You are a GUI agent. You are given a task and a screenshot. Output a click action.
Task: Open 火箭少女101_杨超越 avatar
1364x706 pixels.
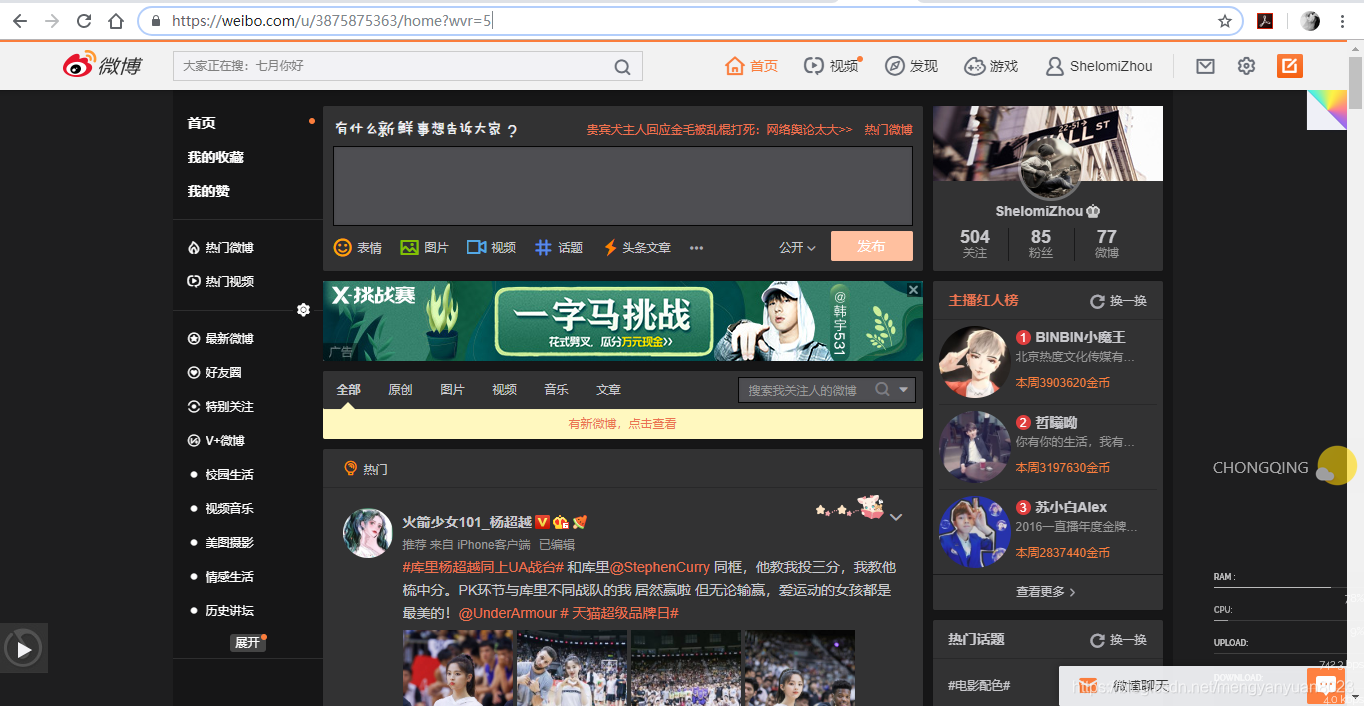[x=367, y=532]
